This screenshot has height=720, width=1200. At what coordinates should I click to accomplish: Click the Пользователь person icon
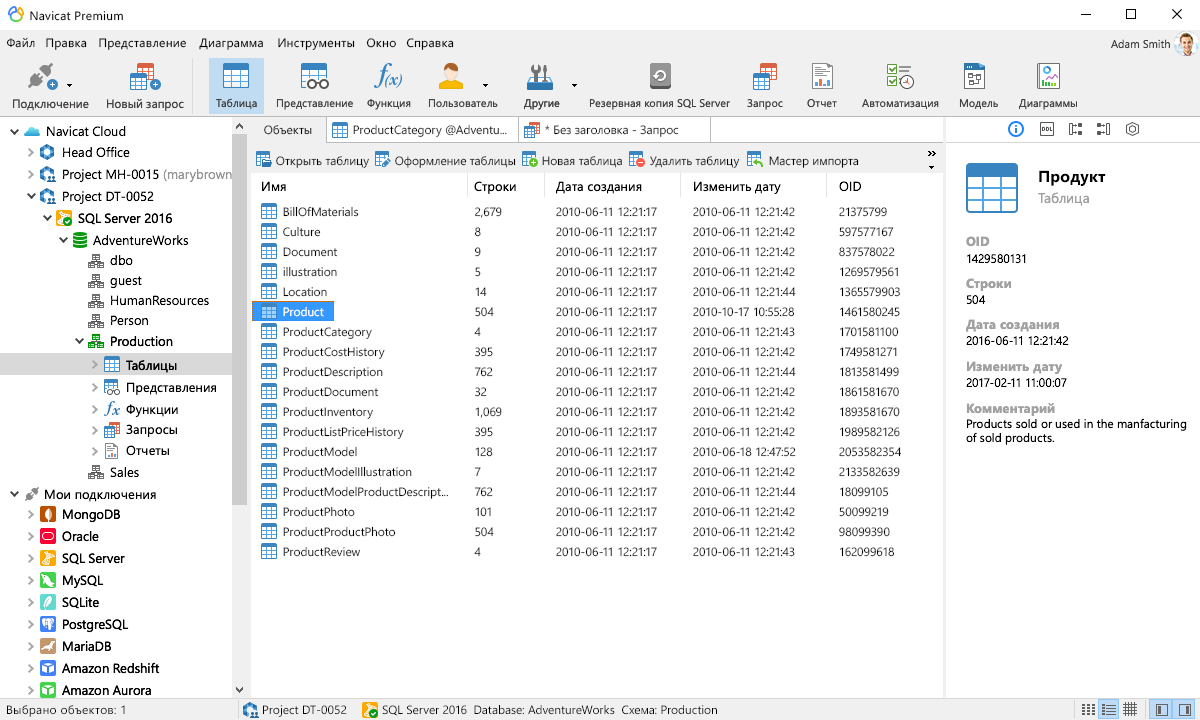451,77
